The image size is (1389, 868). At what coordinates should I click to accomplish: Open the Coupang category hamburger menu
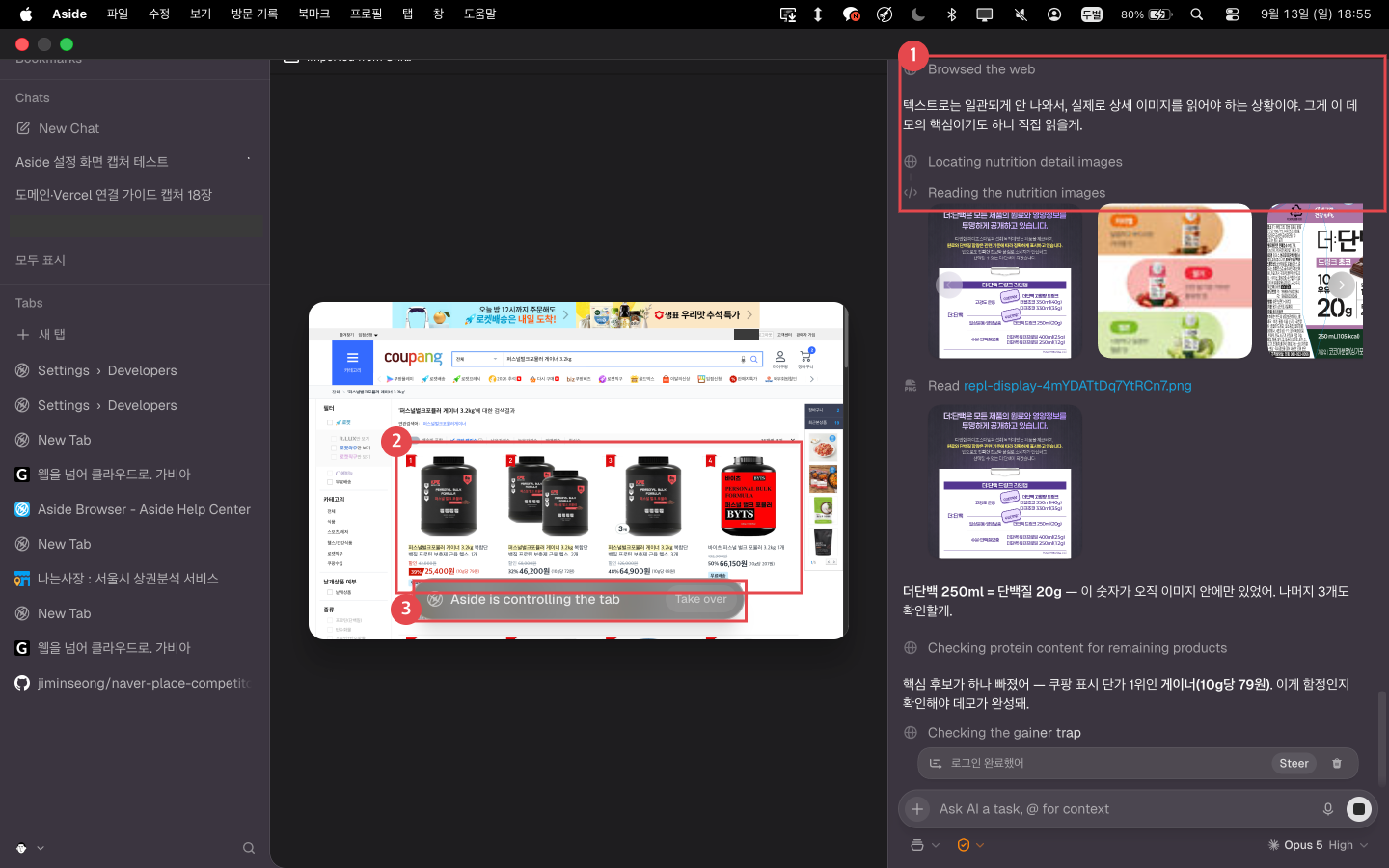coord(352,361)
